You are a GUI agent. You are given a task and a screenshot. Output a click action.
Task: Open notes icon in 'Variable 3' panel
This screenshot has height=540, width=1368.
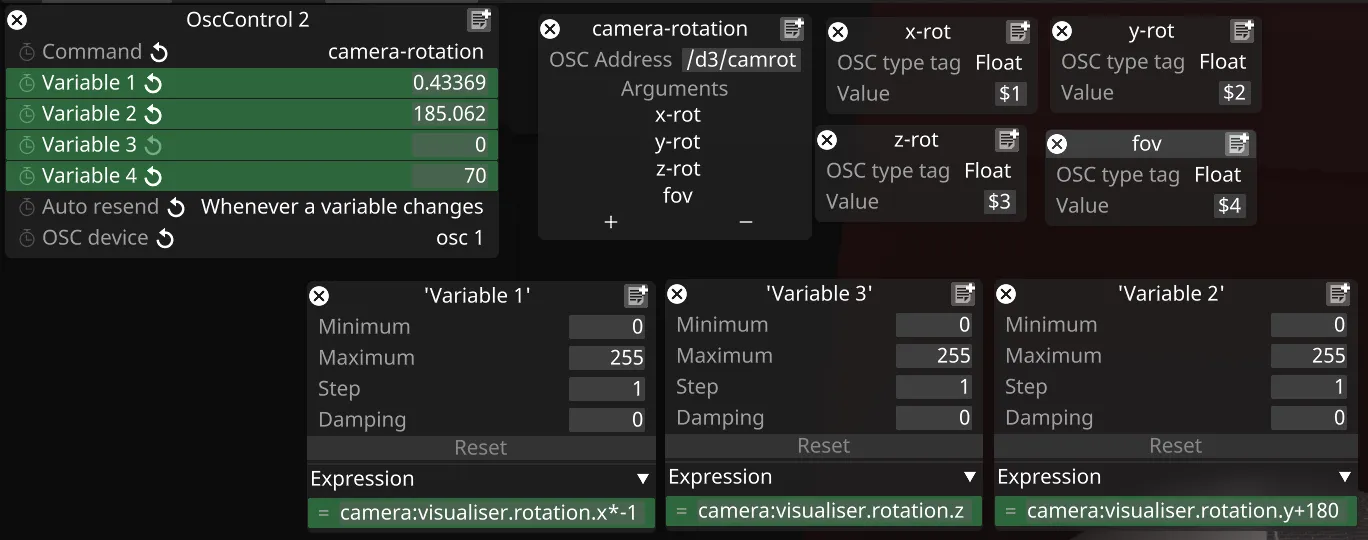click(x=964, y=293)
